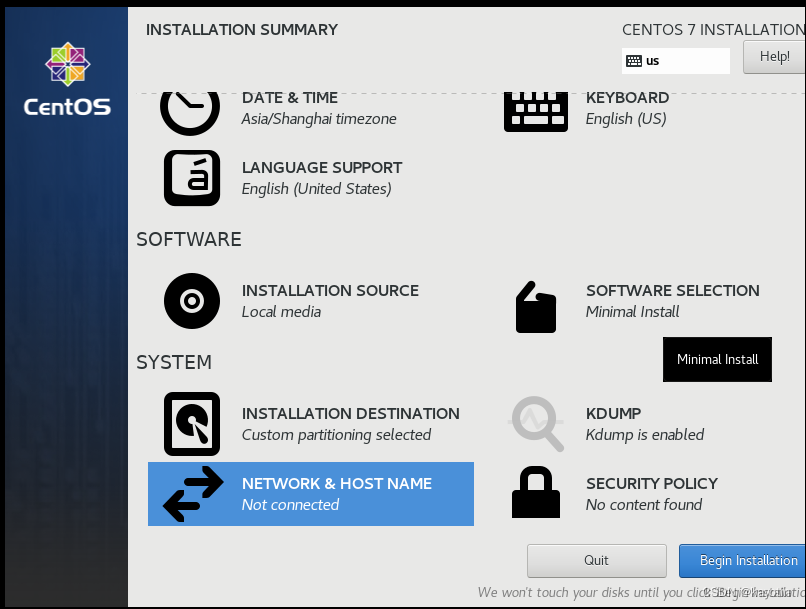This screenshot has width=806, height=609.
Task: Open Language Support icon
Action: pos(192,178)
